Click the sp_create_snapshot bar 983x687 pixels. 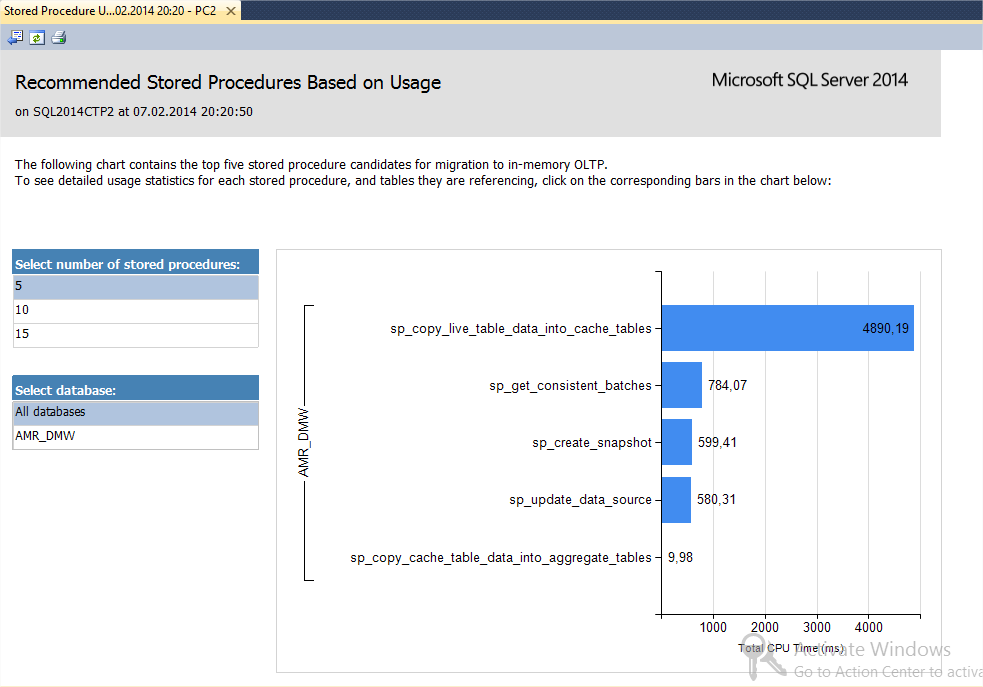(x=676, y=442)
